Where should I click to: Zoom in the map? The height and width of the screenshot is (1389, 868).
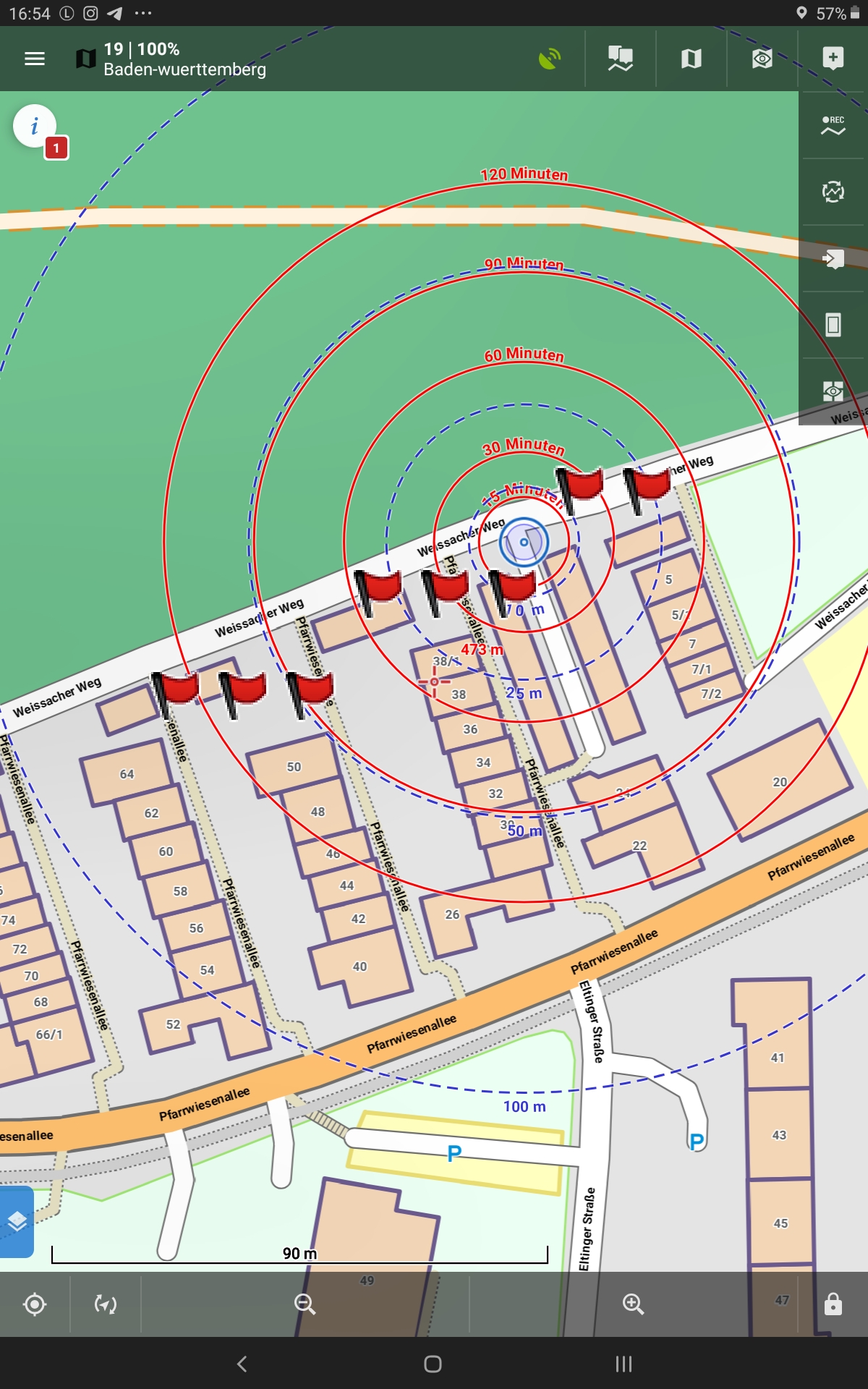[x=633, y=1304]
